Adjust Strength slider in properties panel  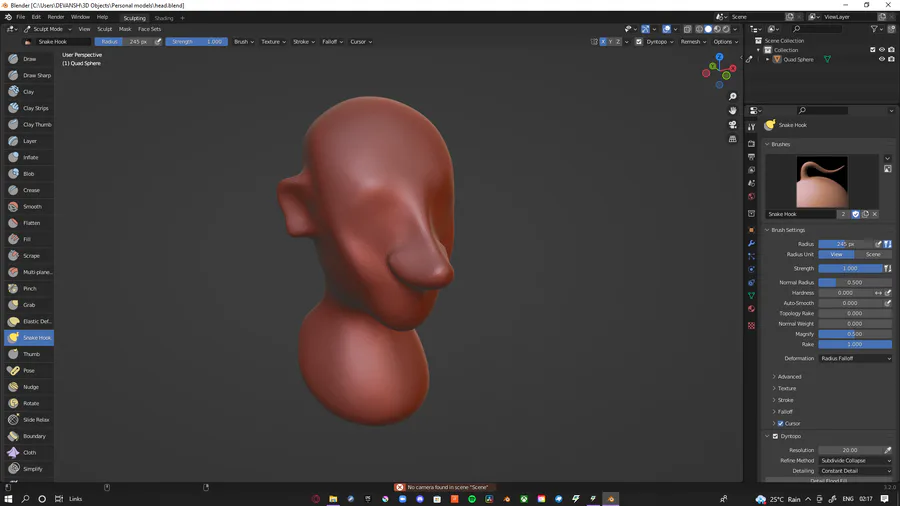click(850, 268)
